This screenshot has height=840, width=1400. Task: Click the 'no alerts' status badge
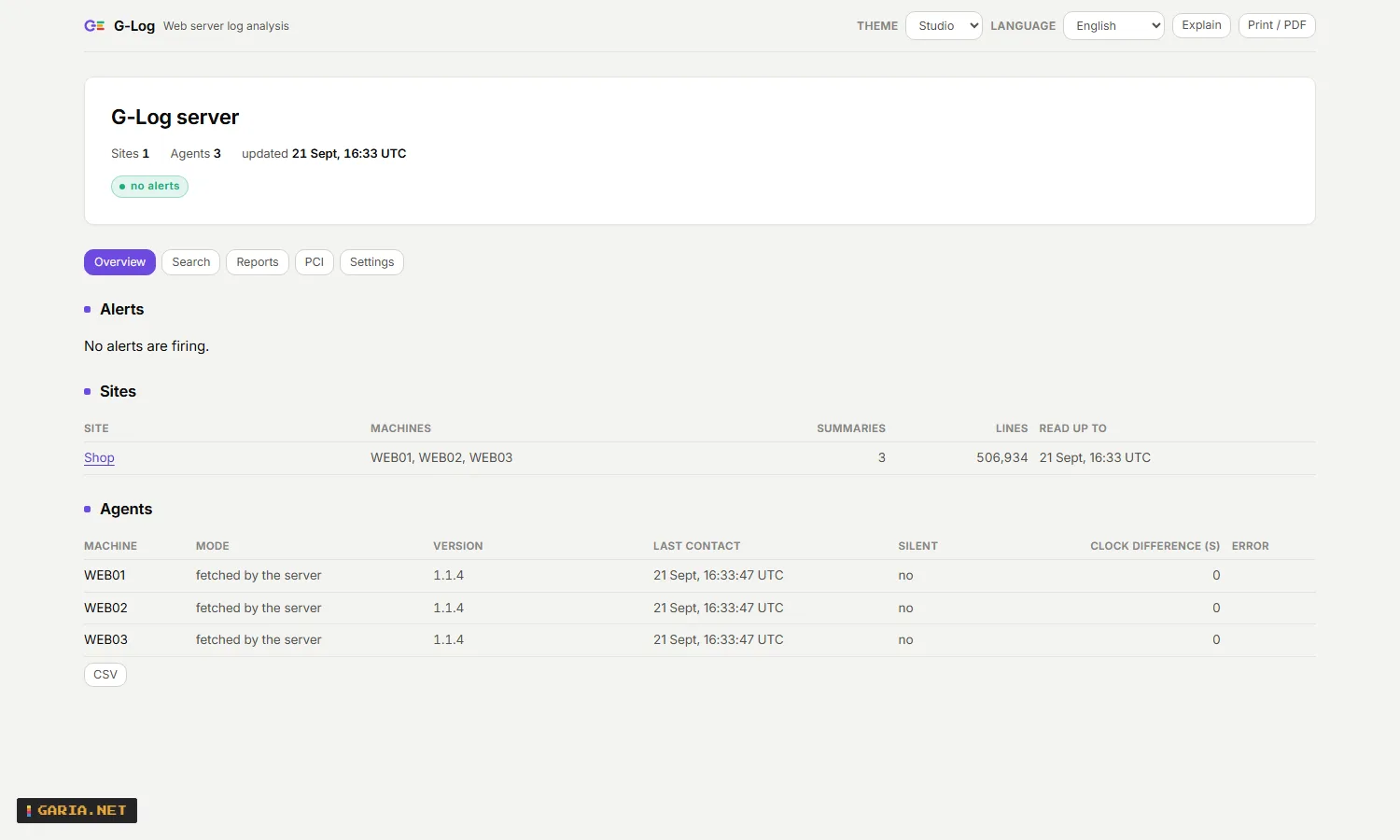pyautogui.click(x=149, y=187)
